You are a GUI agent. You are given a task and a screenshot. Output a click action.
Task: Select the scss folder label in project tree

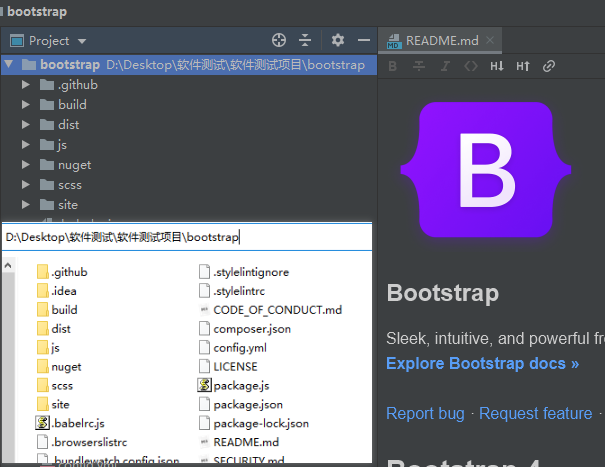(70, 185)
